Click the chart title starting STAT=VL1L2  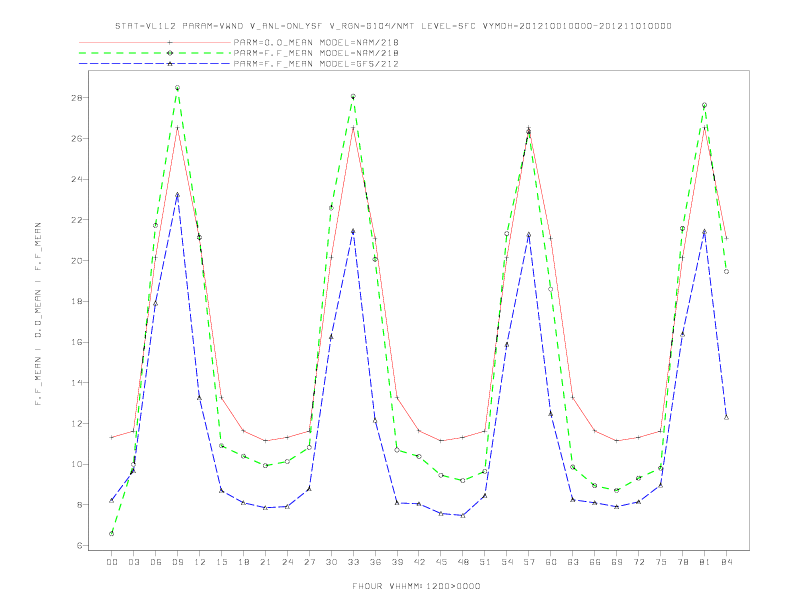pyautogui.click(x=393, y=26)
